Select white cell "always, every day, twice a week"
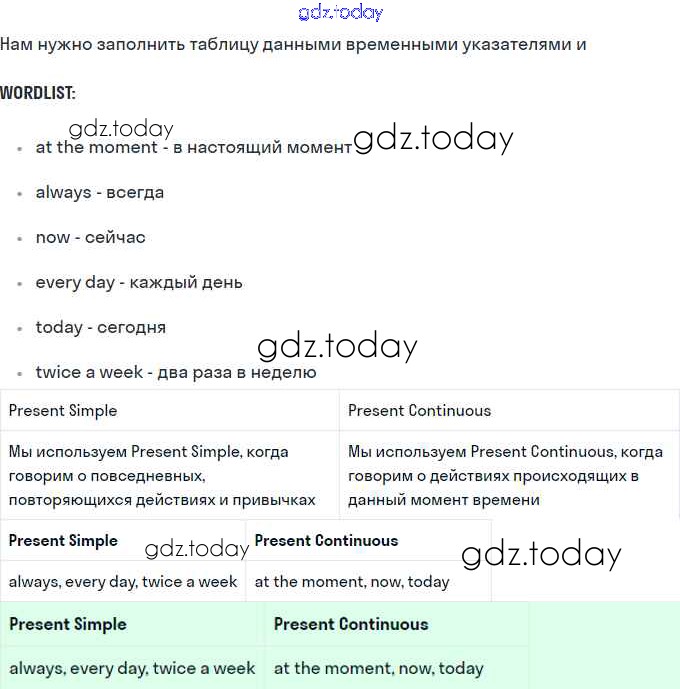 (x=123, y=582)
